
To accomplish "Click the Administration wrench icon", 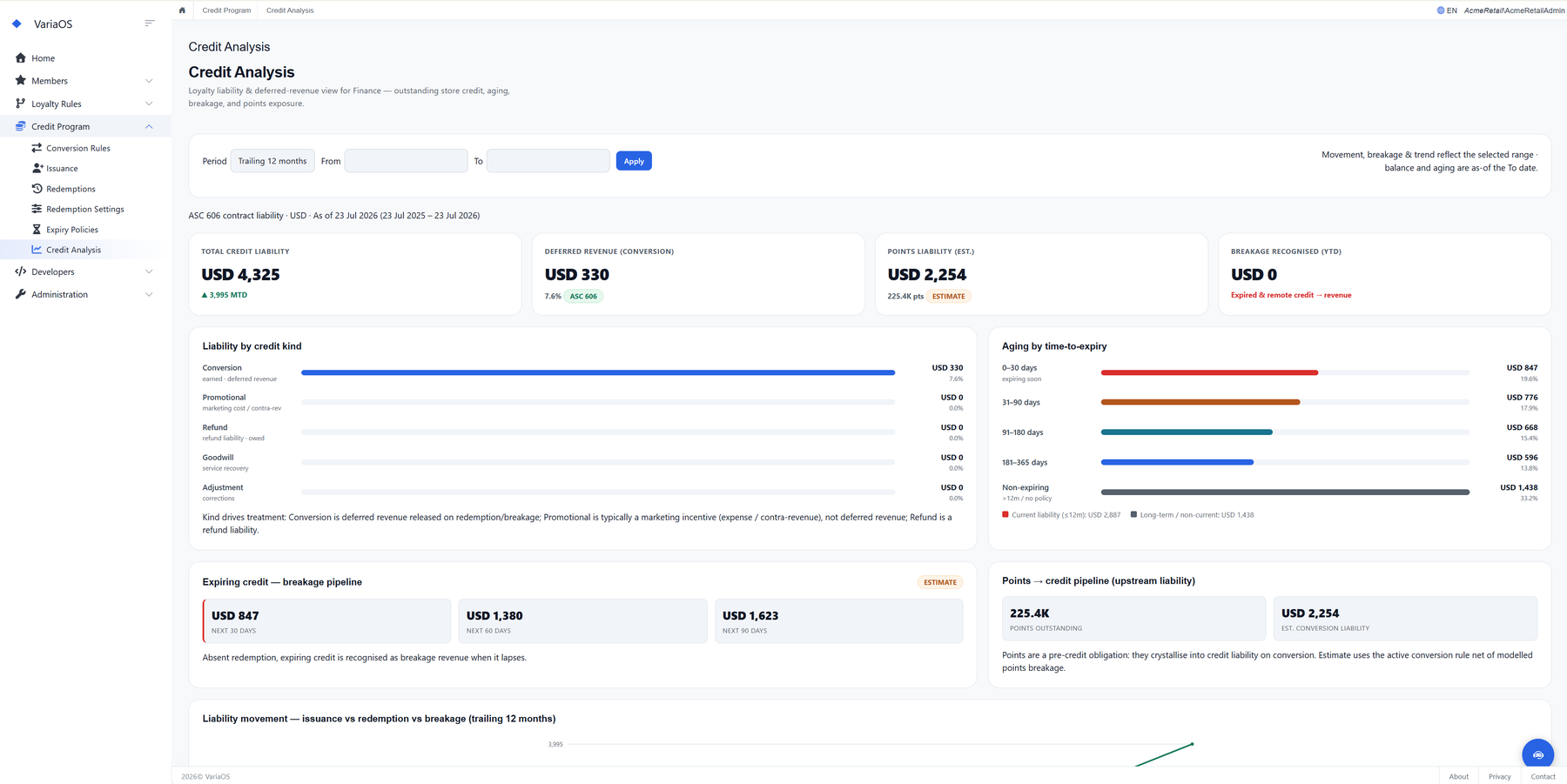I will point(21,294).
